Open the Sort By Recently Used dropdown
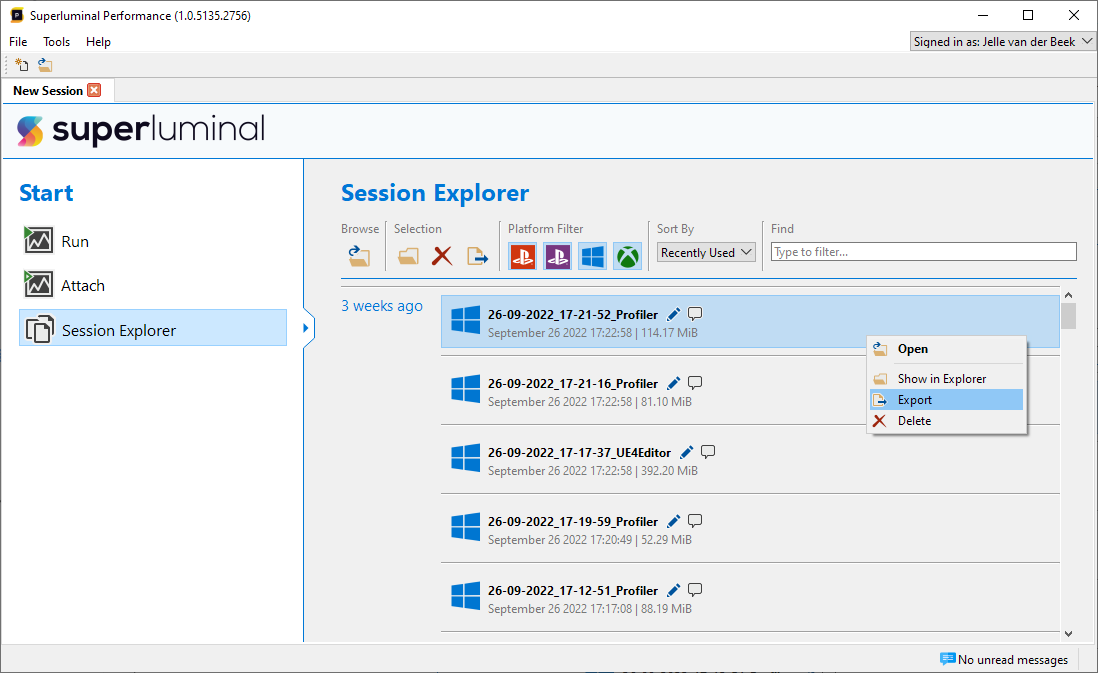 point(706,253)
